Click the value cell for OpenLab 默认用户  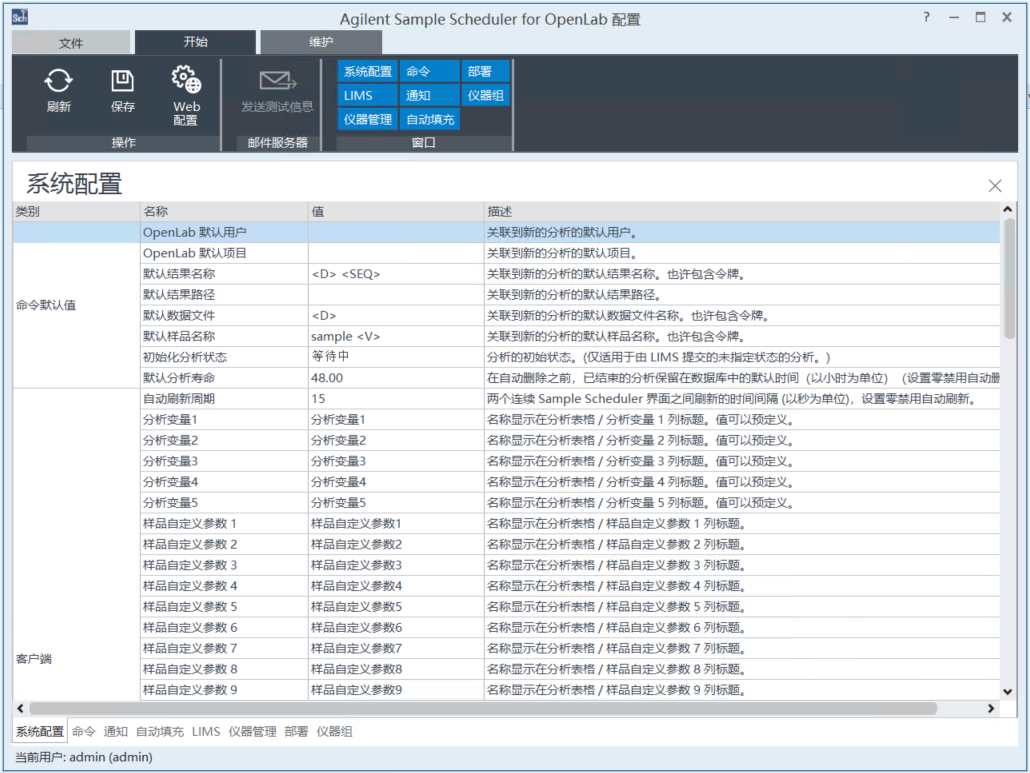(x=396, y=232)
